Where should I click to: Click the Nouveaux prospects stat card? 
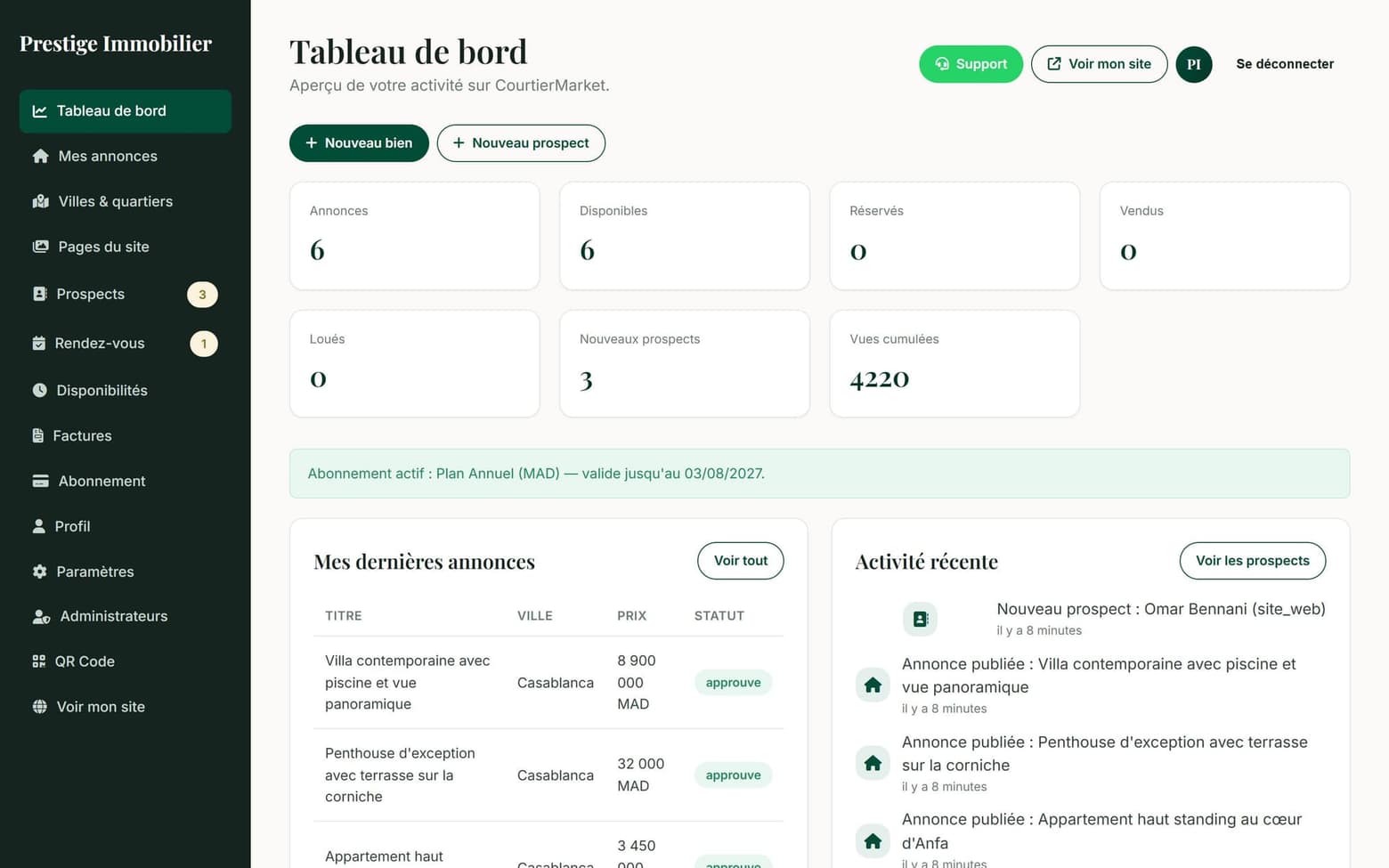[x=685, y=363]
